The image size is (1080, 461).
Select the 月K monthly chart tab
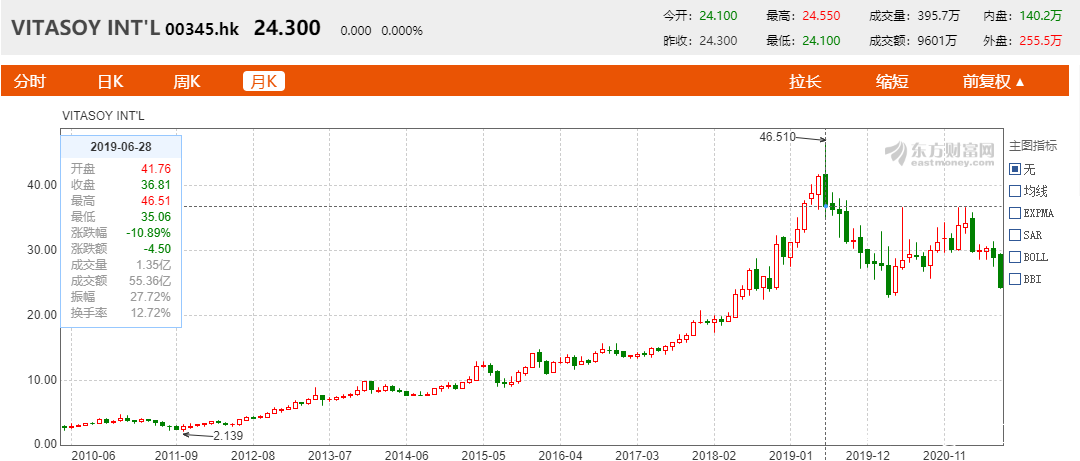[x=264, y=82]
